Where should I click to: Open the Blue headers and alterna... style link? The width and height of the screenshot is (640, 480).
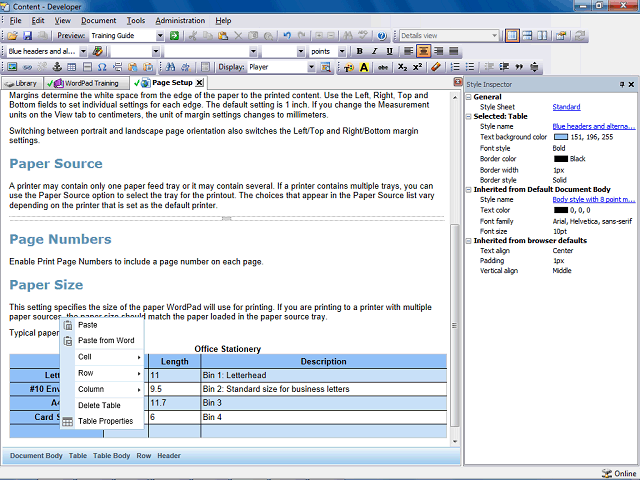point(594,127)
